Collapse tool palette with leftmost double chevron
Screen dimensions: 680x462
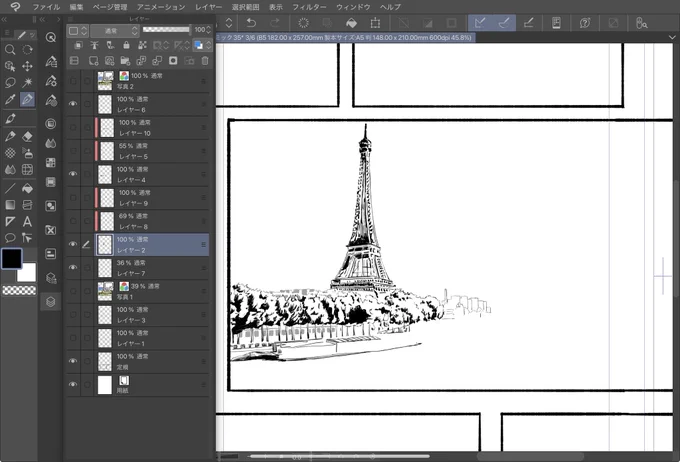[4, 20]
